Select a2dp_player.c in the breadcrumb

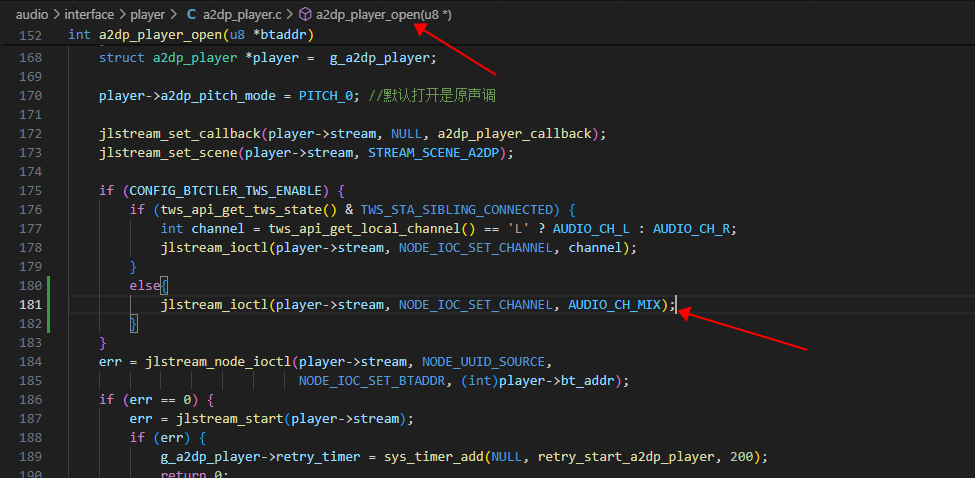point(242,14)
